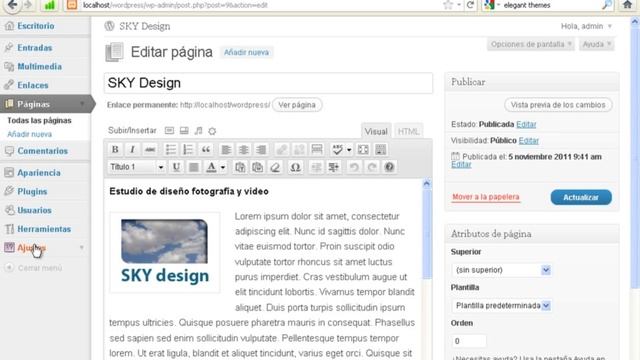Click add video upload icon

click(x=184, y=131)
